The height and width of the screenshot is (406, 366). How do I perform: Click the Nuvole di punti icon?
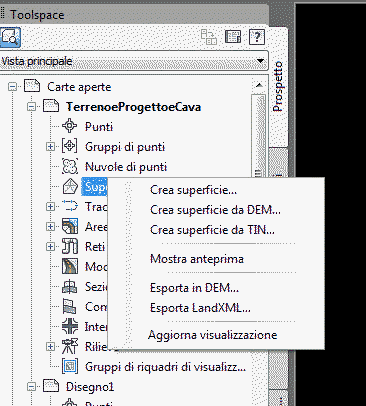click(70, 166)
